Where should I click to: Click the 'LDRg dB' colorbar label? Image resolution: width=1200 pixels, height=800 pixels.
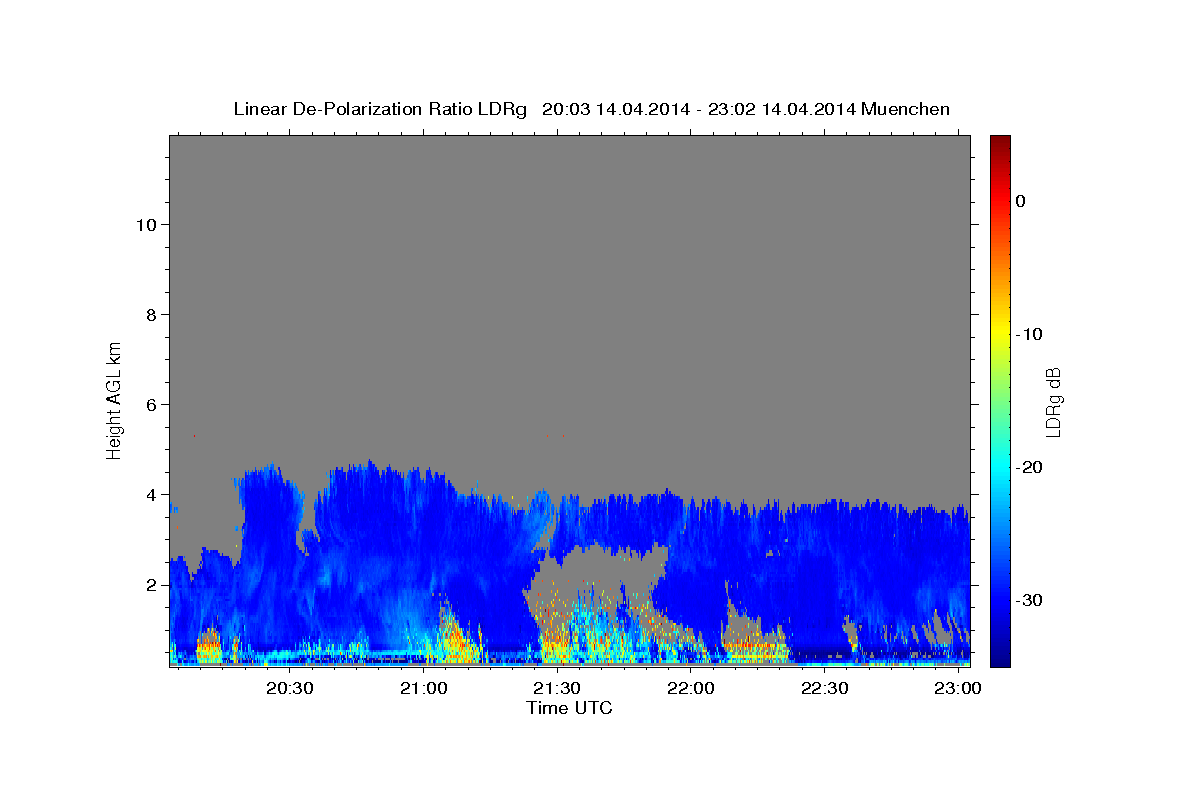click(1052, 401)
